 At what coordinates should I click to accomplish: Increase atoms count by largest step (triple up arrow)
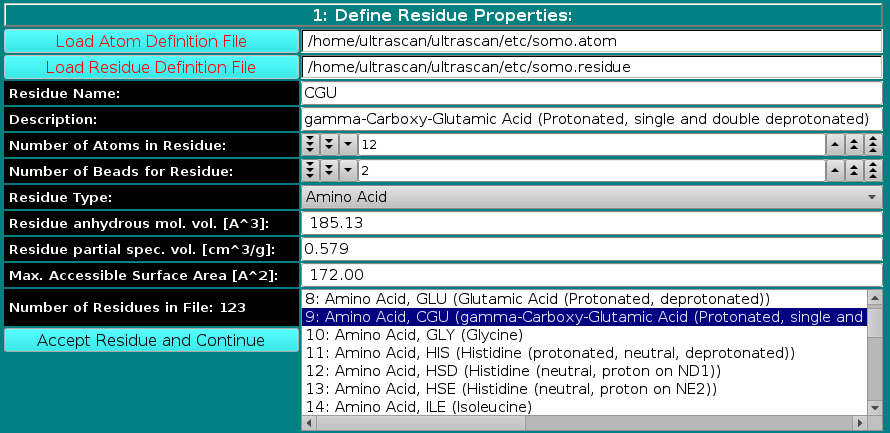pyautogui.click(x=873, y=145)
